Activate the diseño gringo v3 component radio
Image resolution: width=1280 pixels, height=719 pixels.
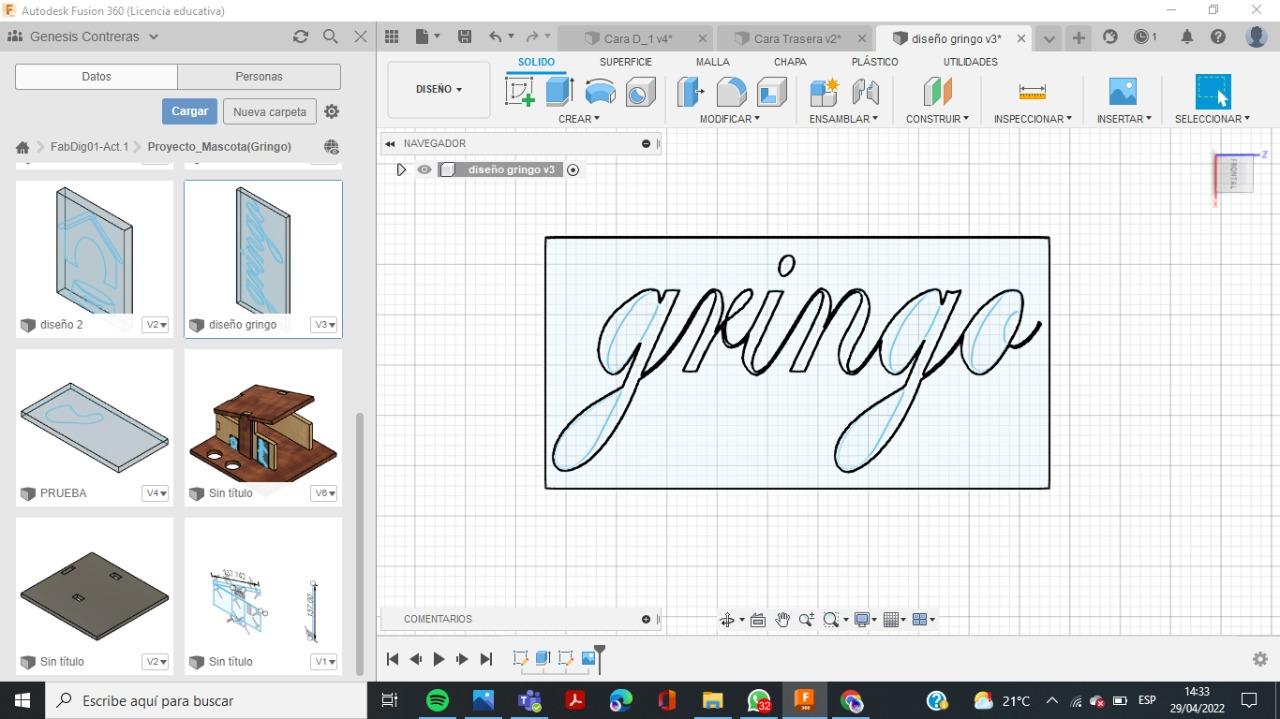point(573,170)
